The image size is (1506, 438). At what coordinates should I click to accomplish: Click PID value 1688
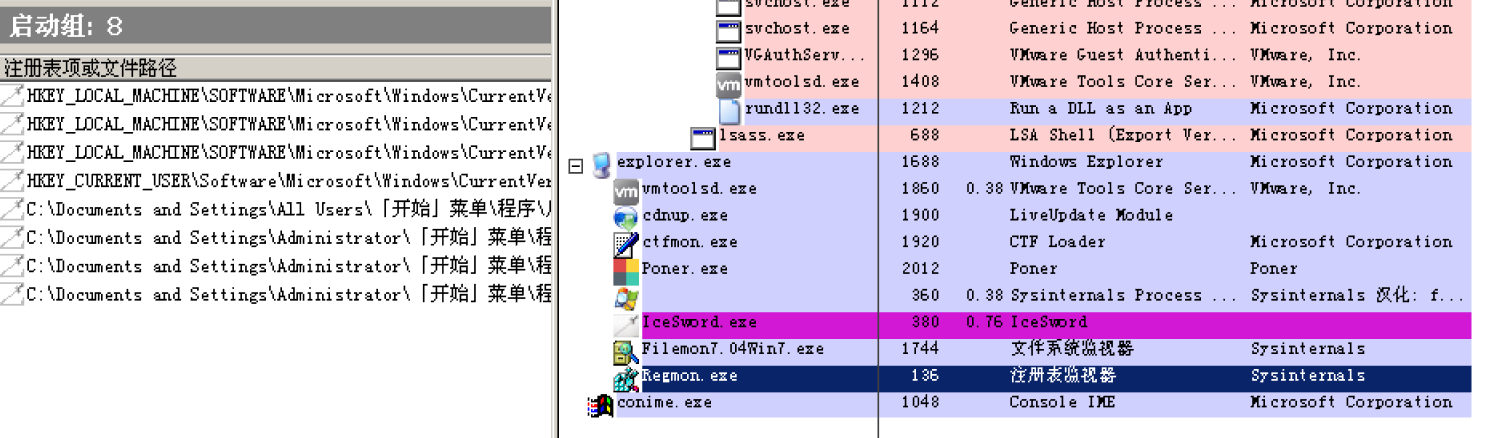(x=919, y=162)
